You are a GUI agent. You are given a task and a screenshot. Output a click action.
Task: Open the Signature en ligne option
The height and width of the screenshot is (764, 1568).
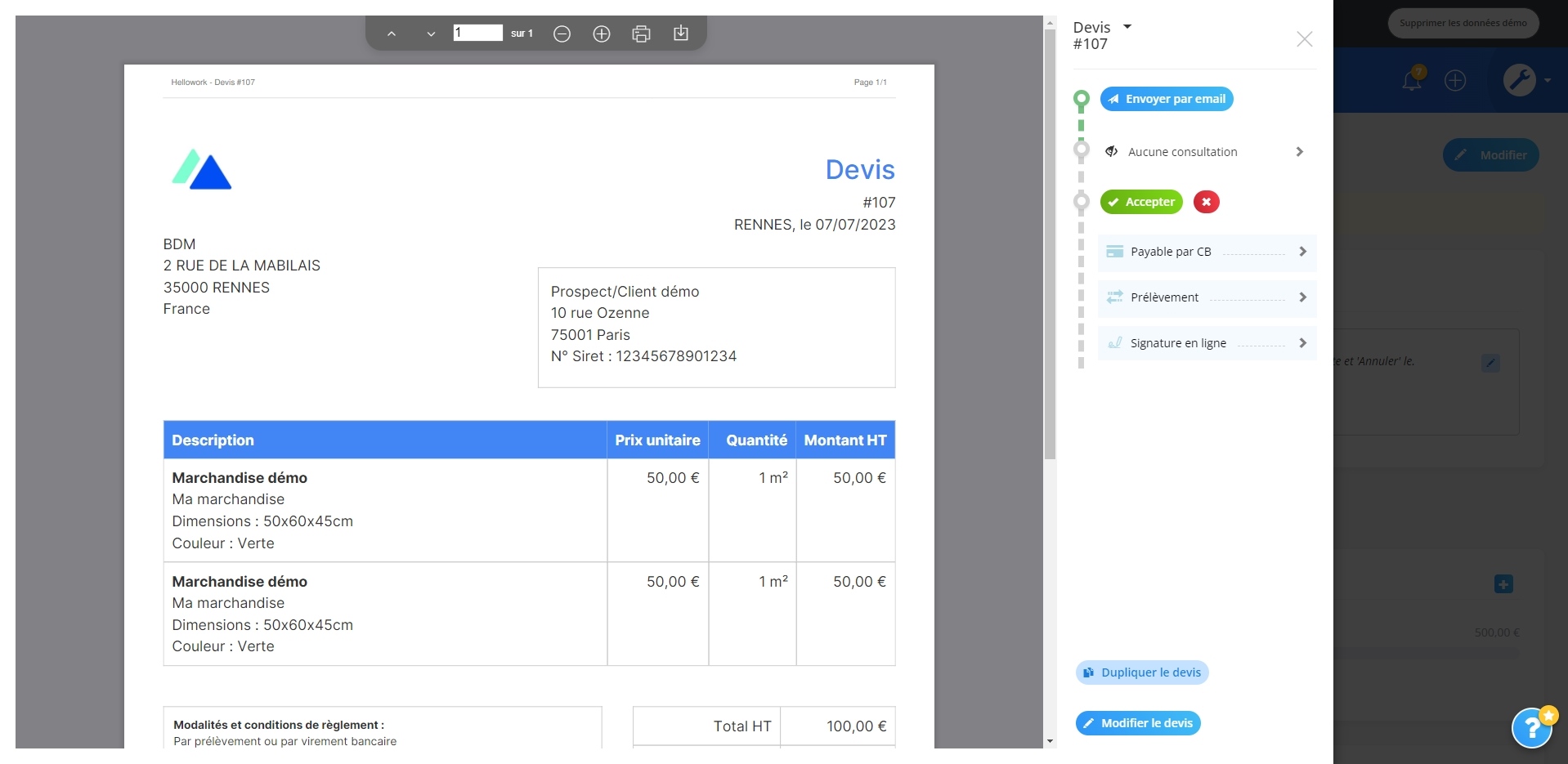tap(1207, 343)
